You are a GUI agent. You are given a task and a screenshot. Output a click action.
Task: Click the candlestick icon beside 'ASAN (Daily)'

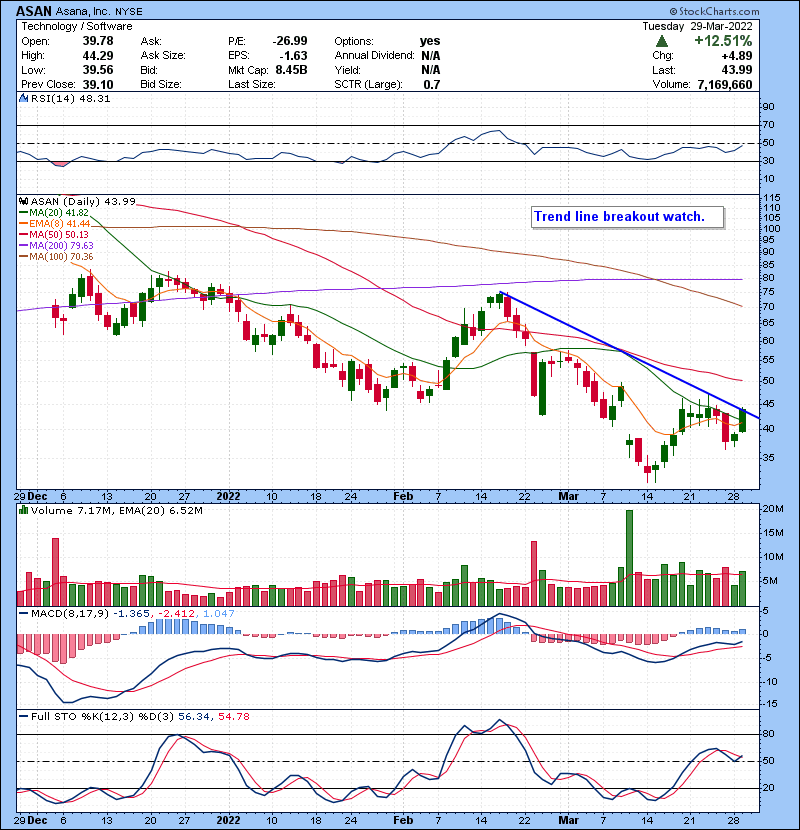23,201
